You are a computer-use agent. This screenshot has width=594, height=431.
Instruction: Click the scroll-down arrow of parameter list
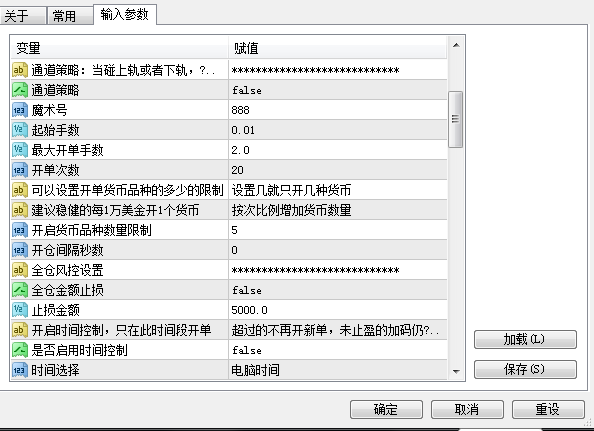(x=456, y=371)
